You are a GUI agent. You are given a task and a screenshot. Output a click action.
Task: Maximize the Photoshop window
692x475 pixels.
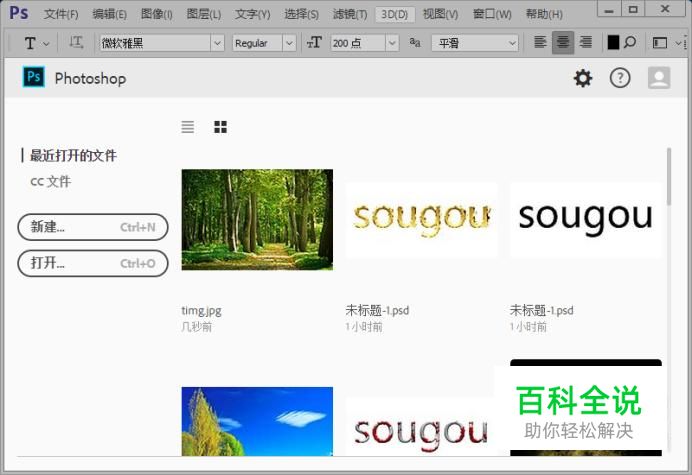coord(633,10)
